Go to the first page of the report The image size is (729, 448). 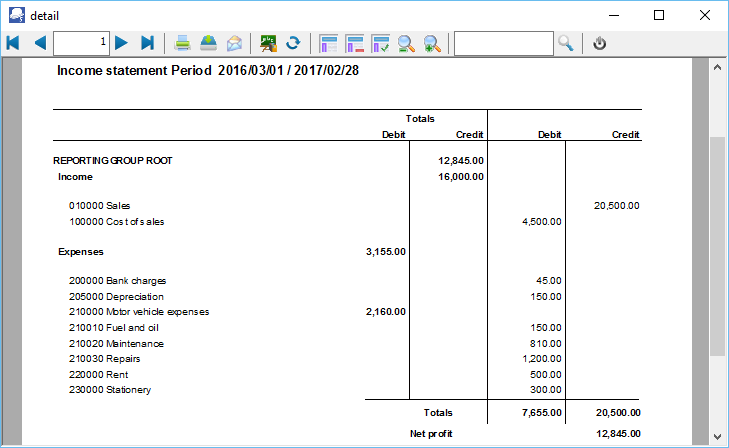coord(13,43)
